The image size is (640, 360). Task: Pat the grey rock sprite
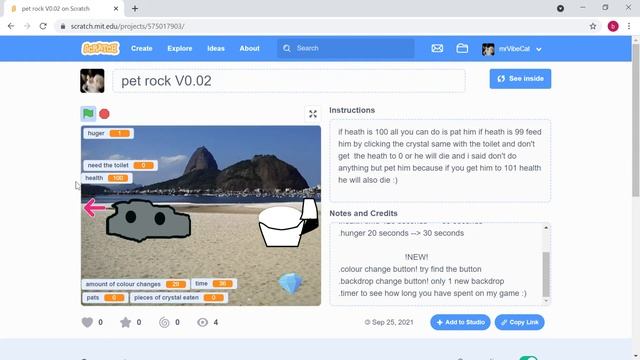148,220
